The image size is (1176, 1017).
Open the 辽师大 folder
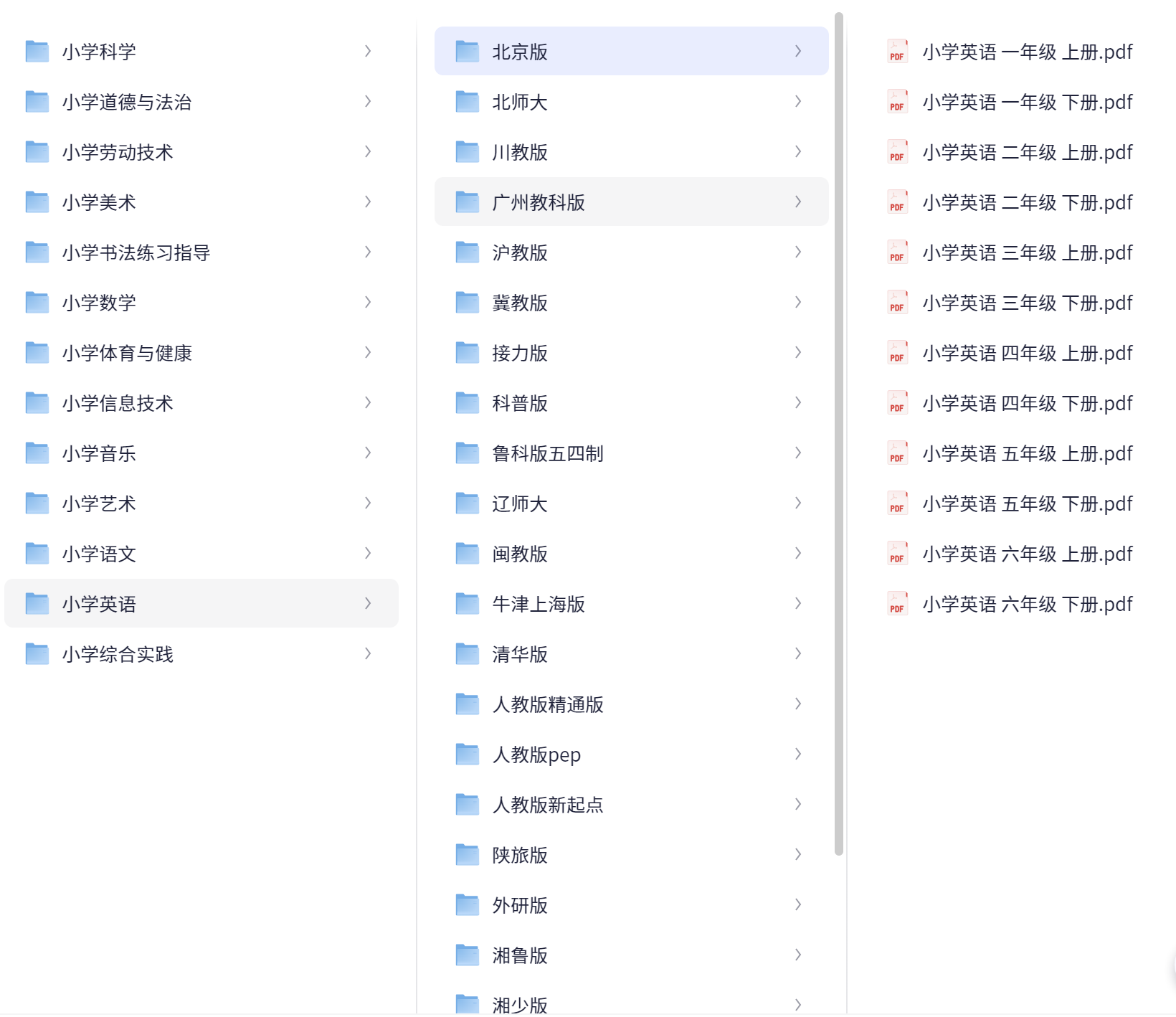(x=632, y=503)
